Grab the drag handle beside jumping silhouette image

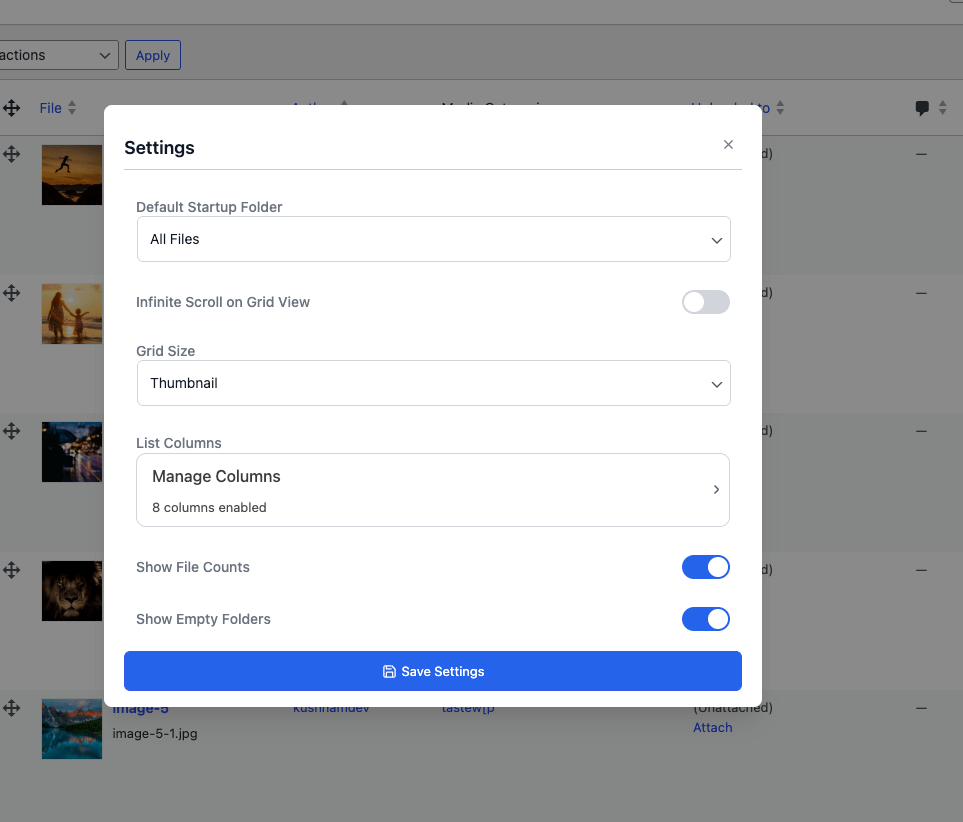point(12,154)
